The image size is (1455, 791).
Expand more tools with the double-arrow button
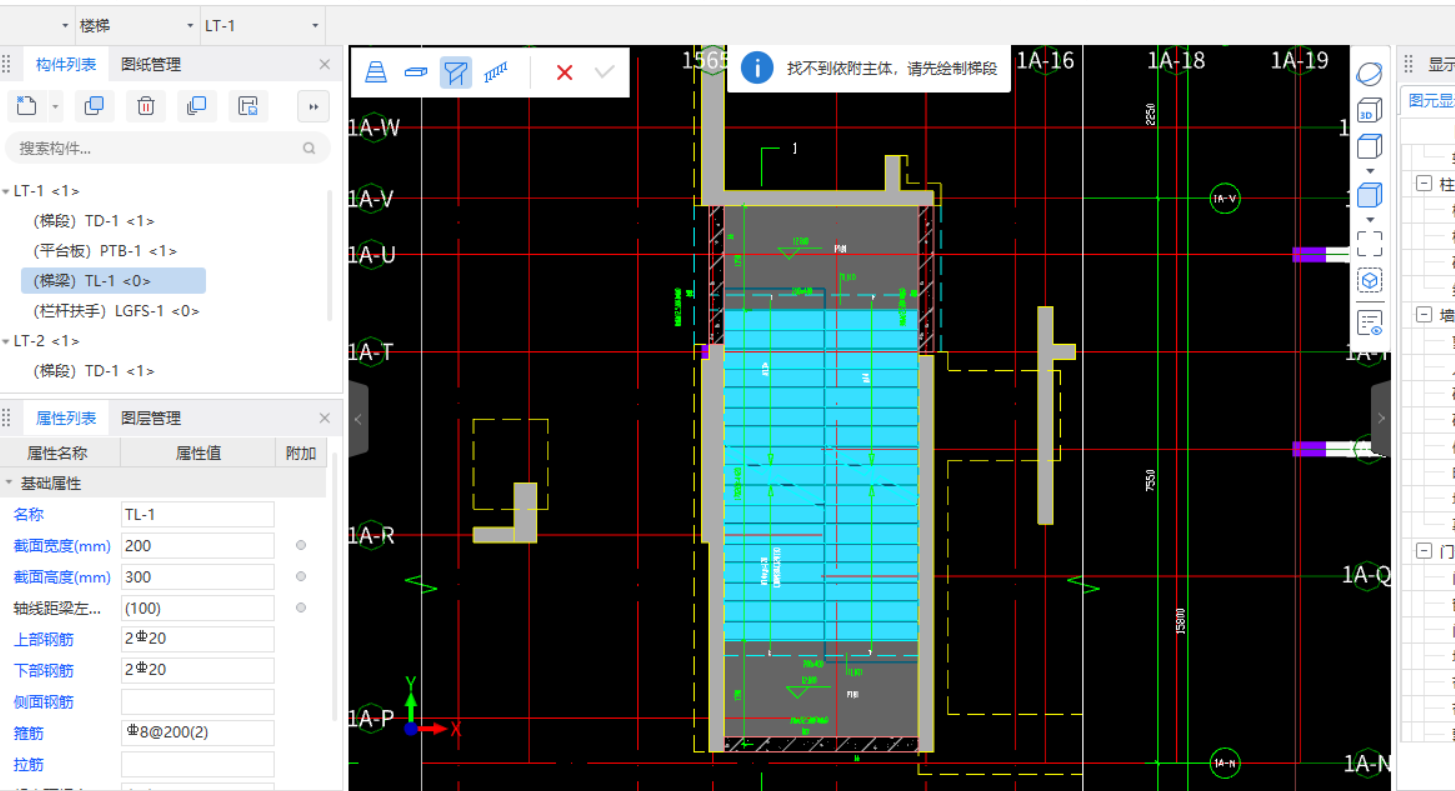[313, 106]
